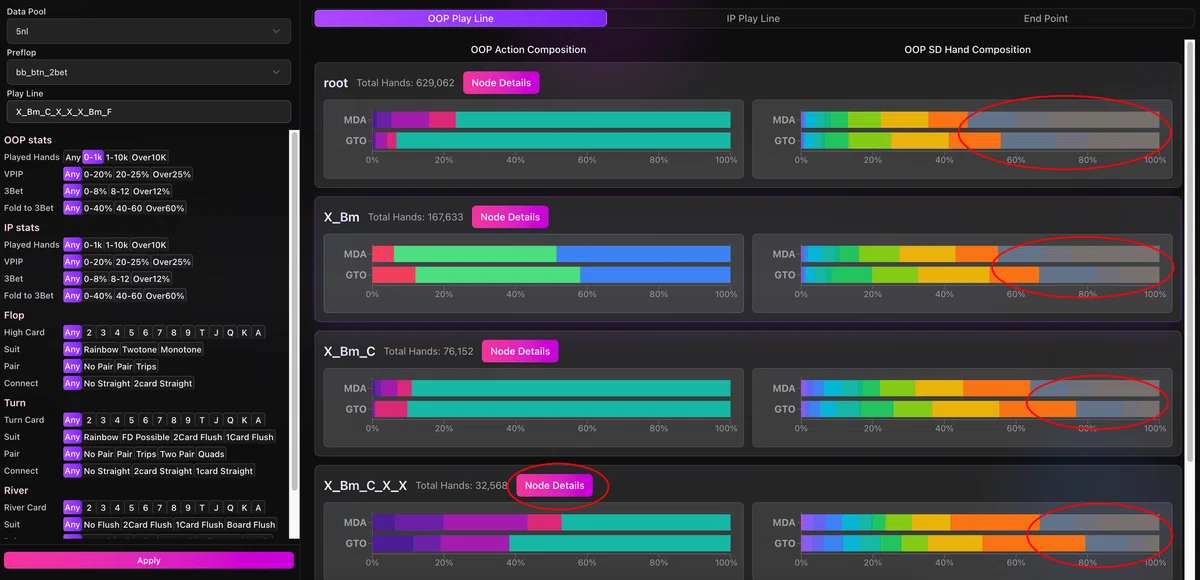The height and width of the screenshot is (580, 1200).
Task: Click green segment of X_Bm MDA action bar
Action: click(475, 254)
